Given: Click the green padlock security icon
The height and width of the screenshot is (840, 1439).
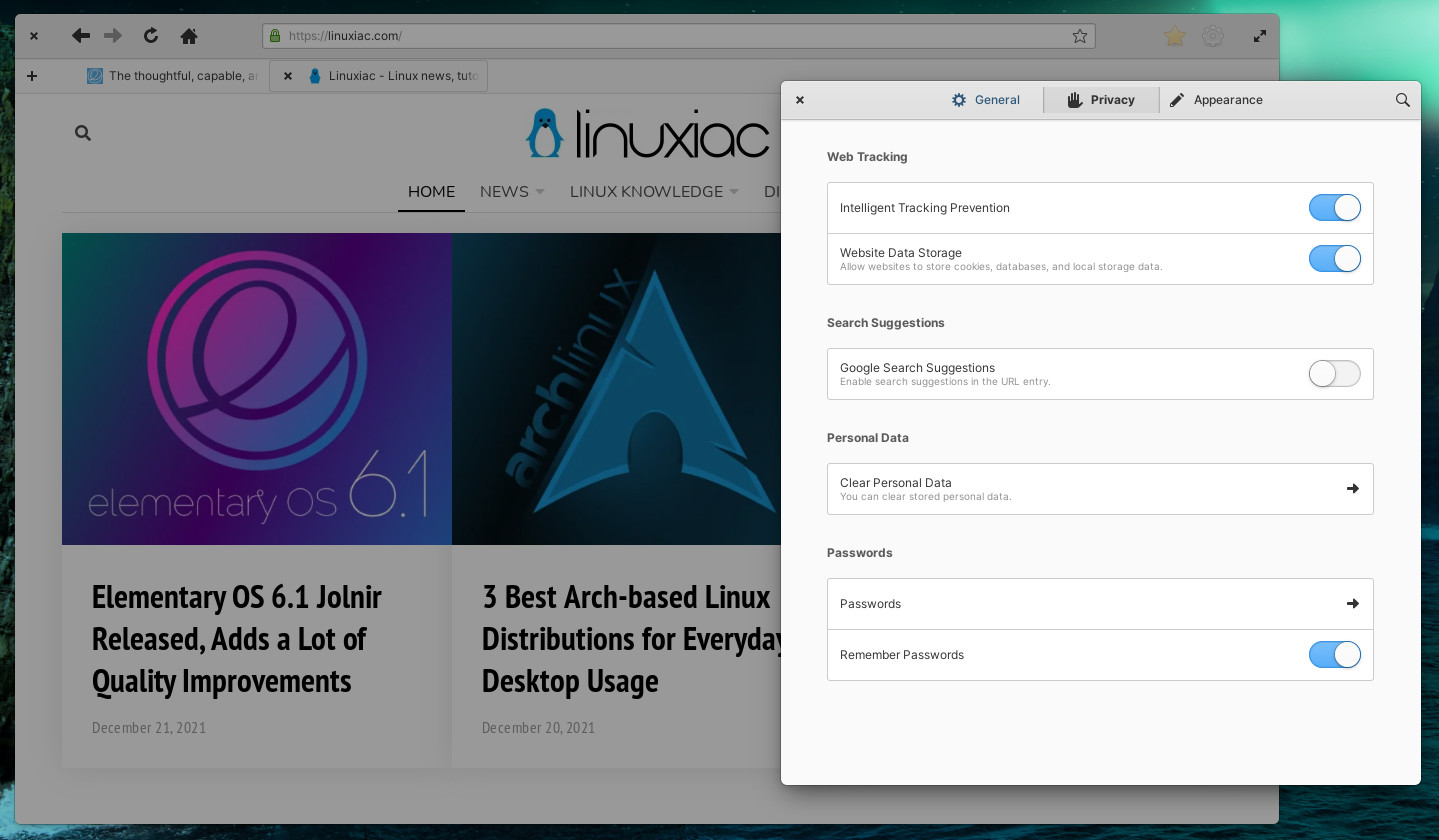Looking at the screenshot, I should pyautogui.click(x=275, y=36).
